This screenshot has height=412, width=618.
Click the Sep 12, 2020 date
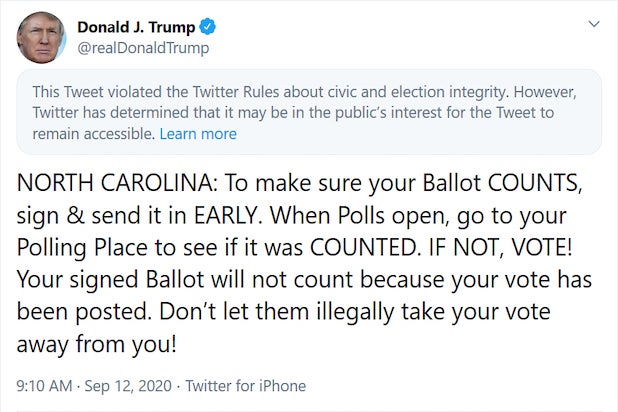130,385
